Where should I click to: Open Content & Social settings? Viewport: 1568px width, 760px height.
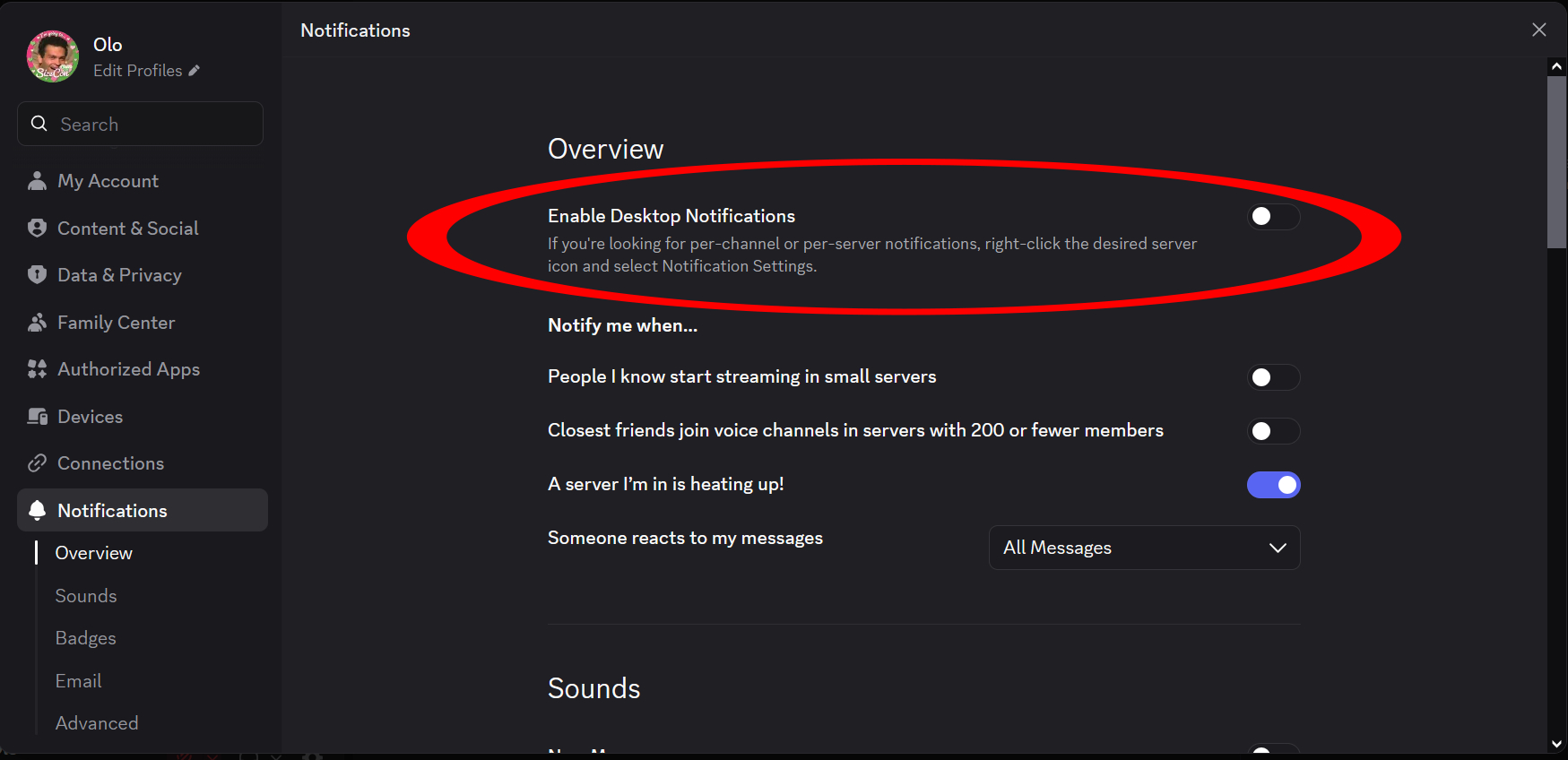pos(127,229)
